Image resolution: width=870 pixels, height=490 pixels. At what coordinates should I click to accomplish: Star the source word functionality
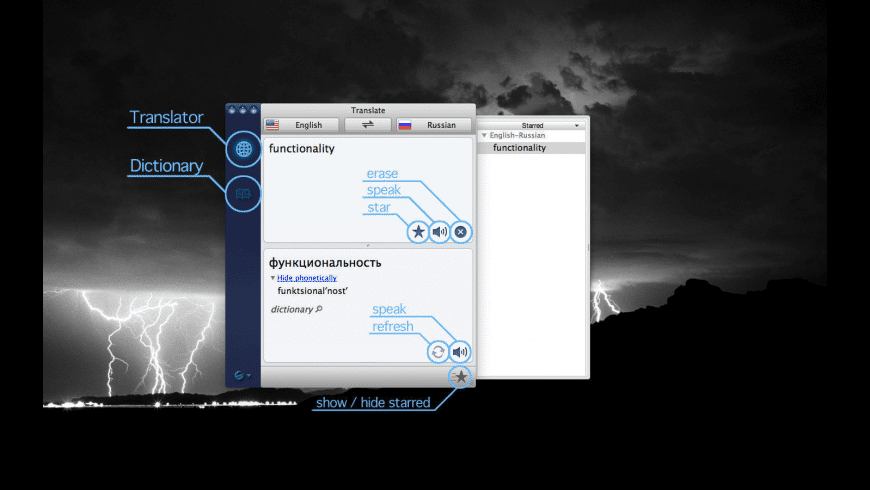tap(418, 232)
